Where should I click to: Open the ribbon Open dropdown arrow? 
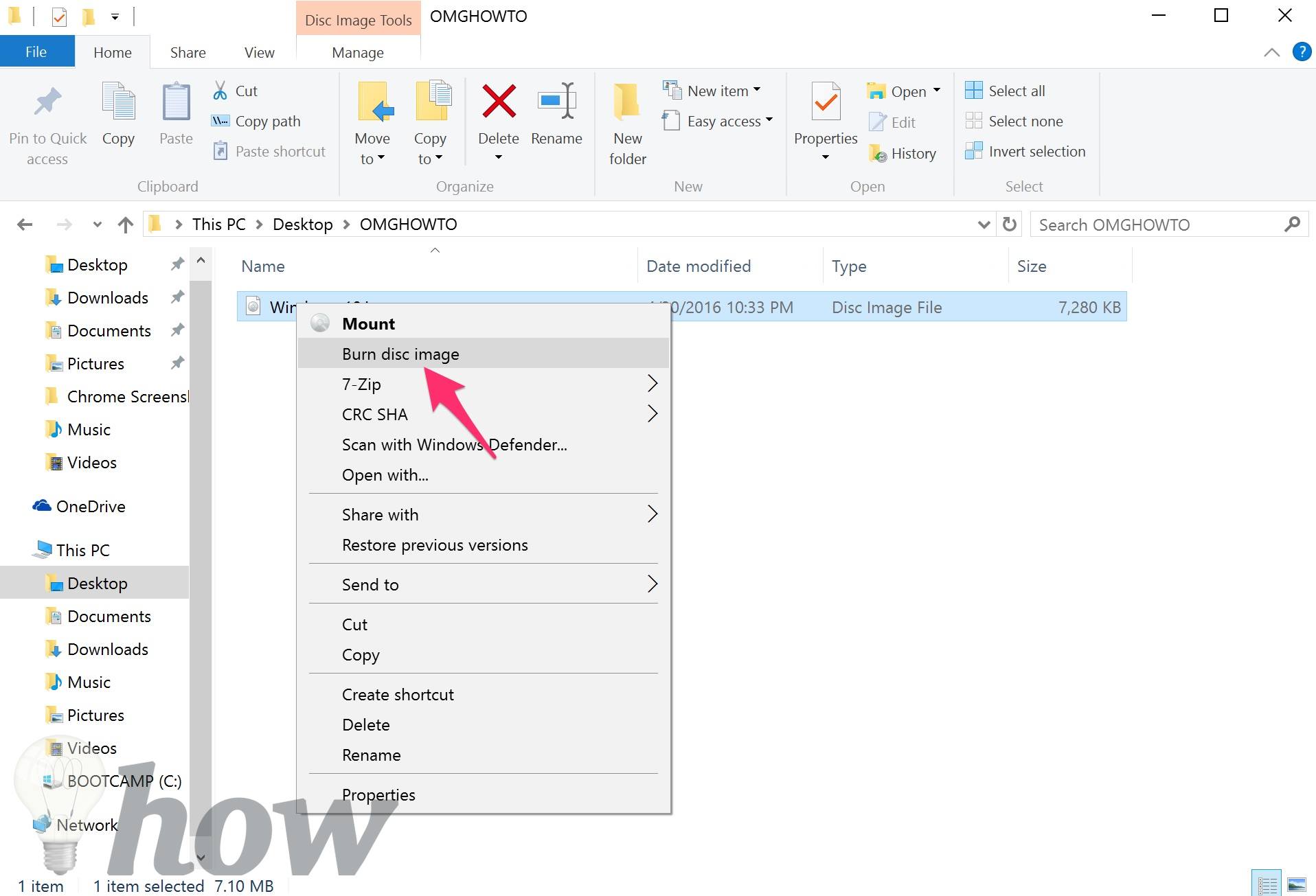(937, 91)
